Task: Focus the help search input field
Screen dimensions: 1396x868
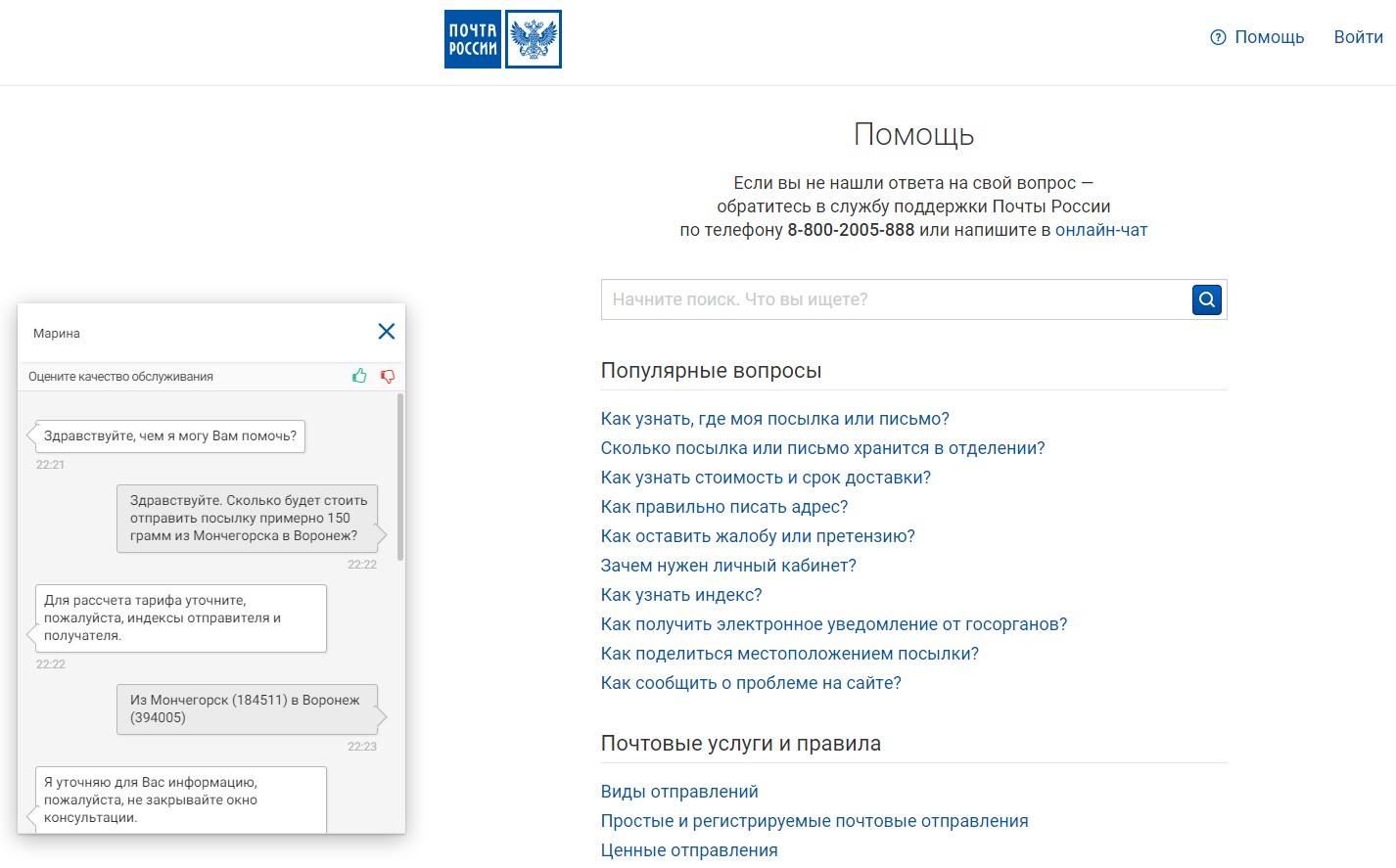Action: (x=896, y=299)
